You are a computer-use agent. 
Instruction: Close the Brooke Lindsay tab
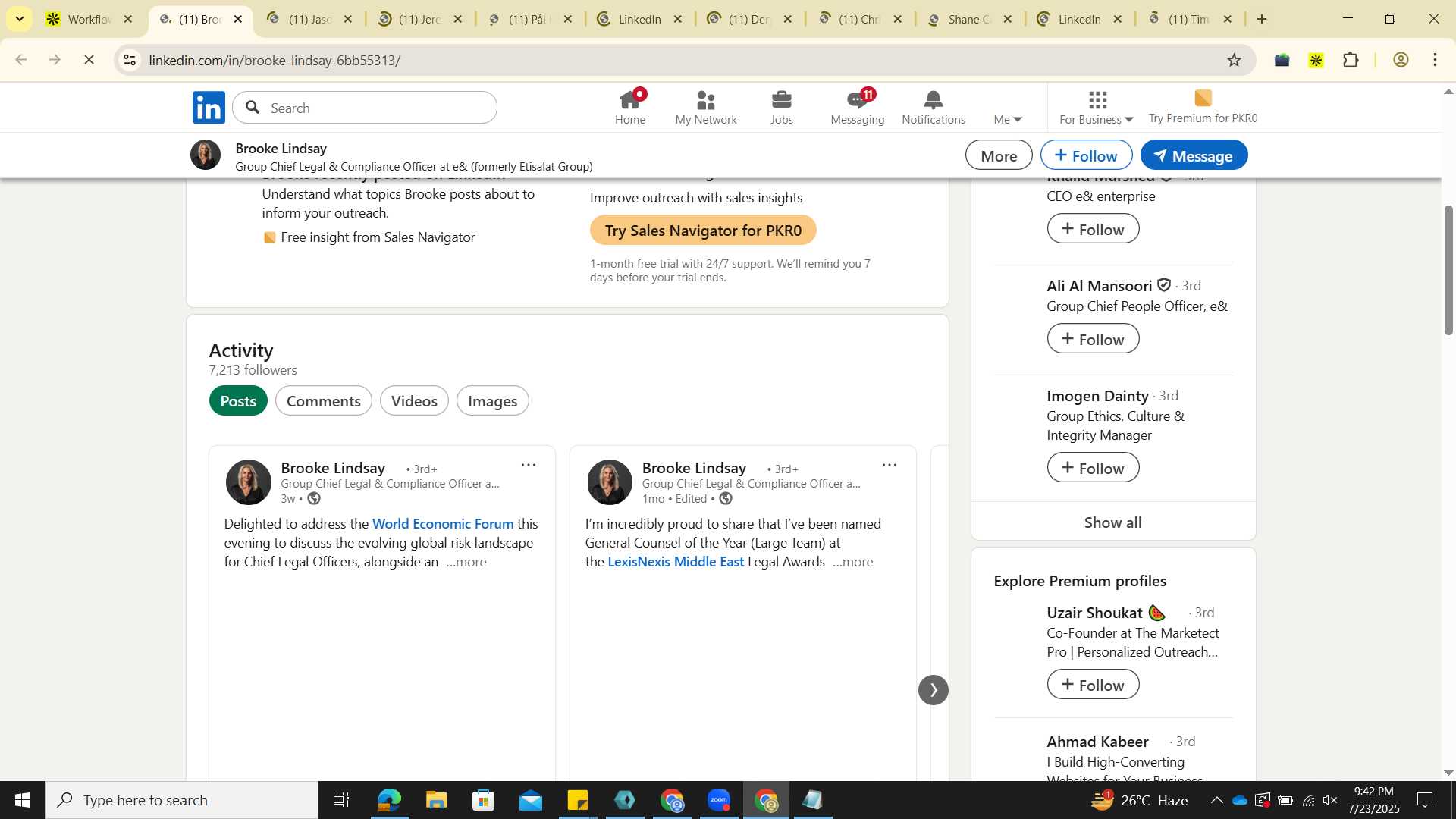238,19
